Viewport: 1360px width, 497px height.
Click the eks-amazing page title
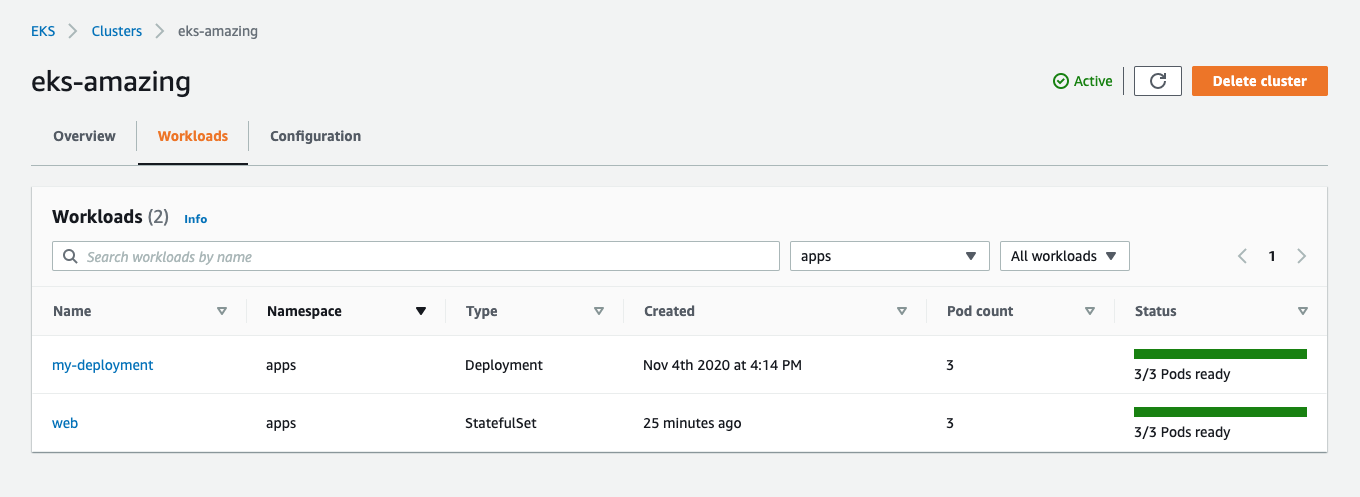click(x=111, y=81)
